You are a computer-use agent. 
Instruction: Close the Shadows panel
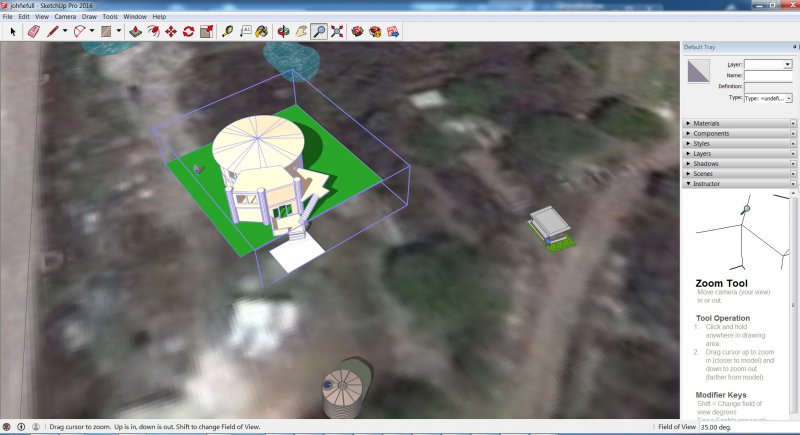point(793,164)
